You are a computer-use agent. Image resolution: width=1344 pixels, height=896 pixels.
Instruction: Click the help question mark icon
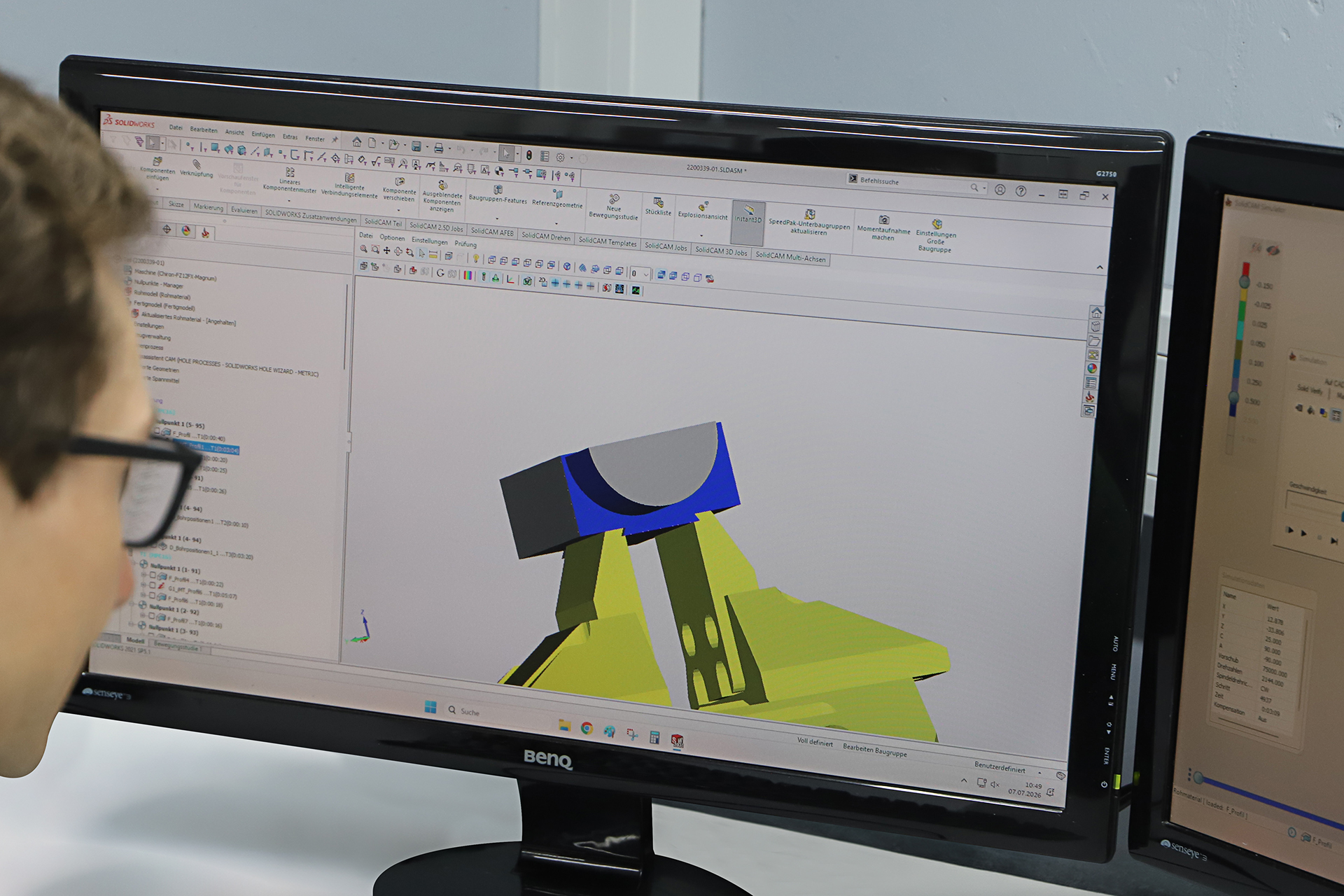(x=1021, y=191)
